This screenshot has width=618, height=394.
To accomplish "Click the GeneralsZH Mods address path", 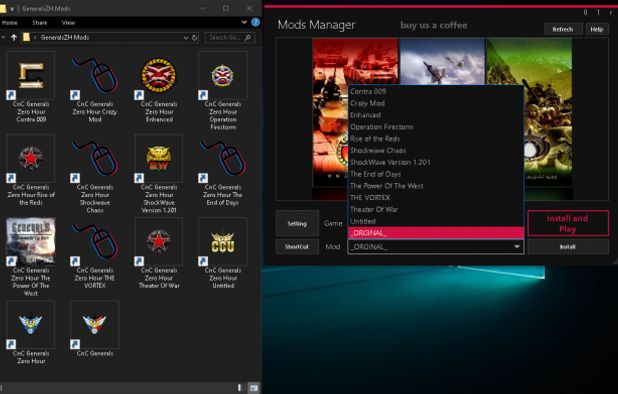I will [x=65, y=37].
